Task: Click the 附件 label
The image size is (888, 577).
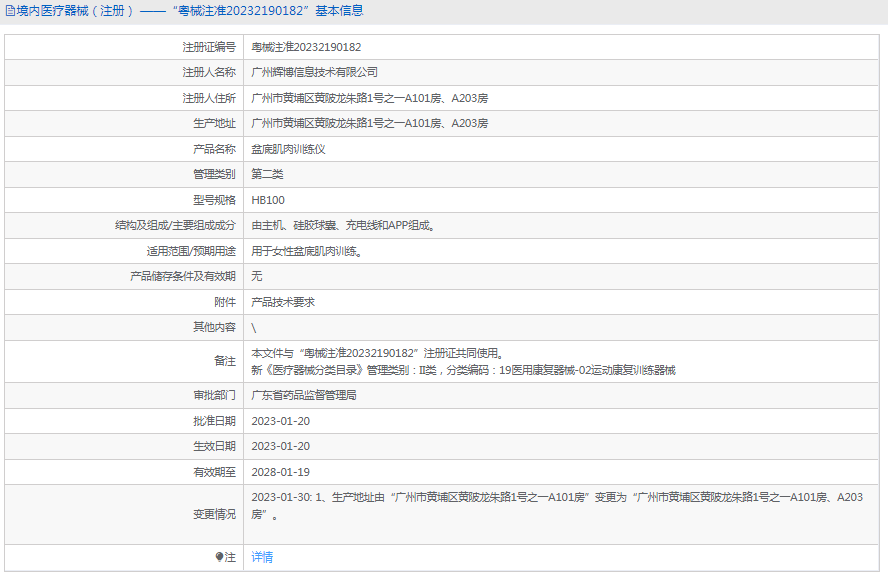Action: click(x=225, y=302)
